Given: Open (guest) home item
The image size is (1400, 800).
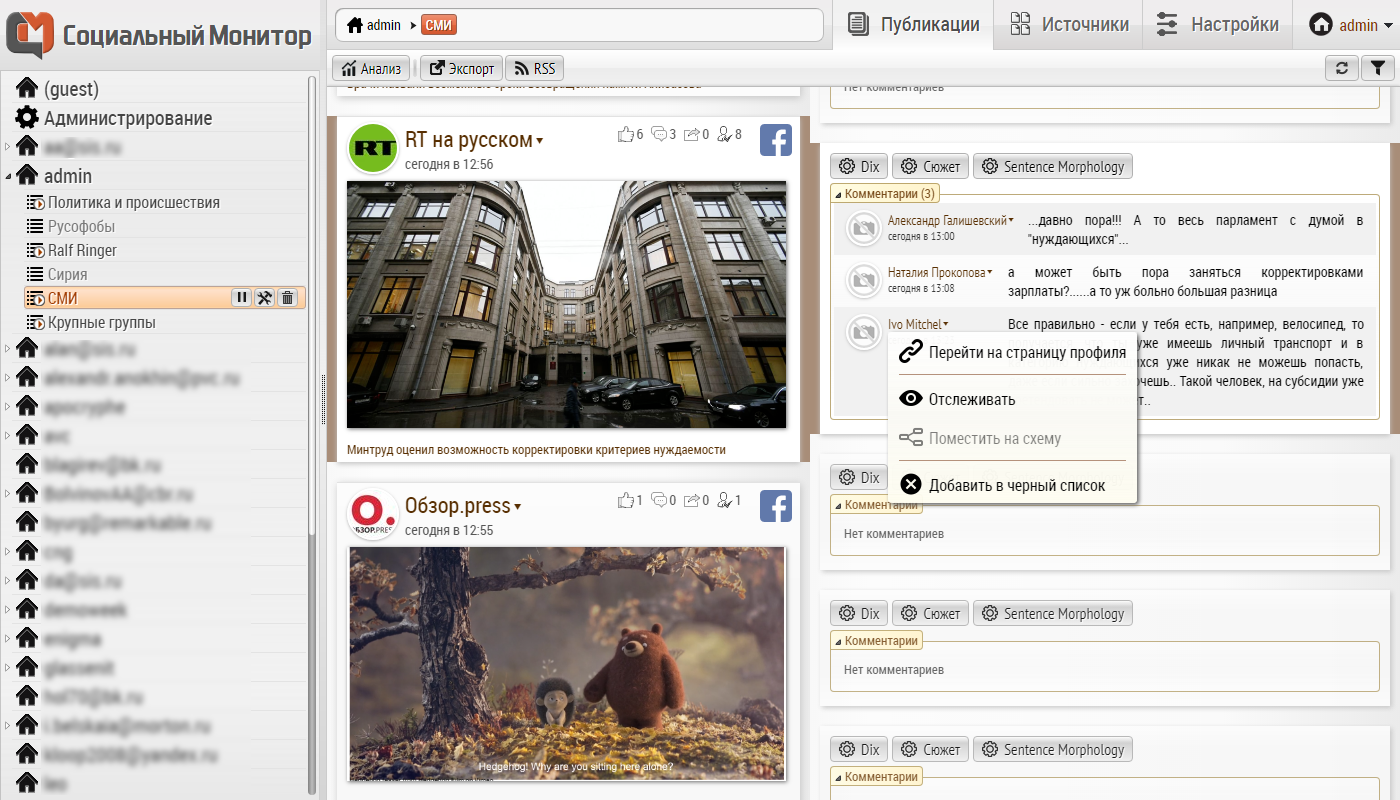Looking at the screenshot, I should (71, 89).
